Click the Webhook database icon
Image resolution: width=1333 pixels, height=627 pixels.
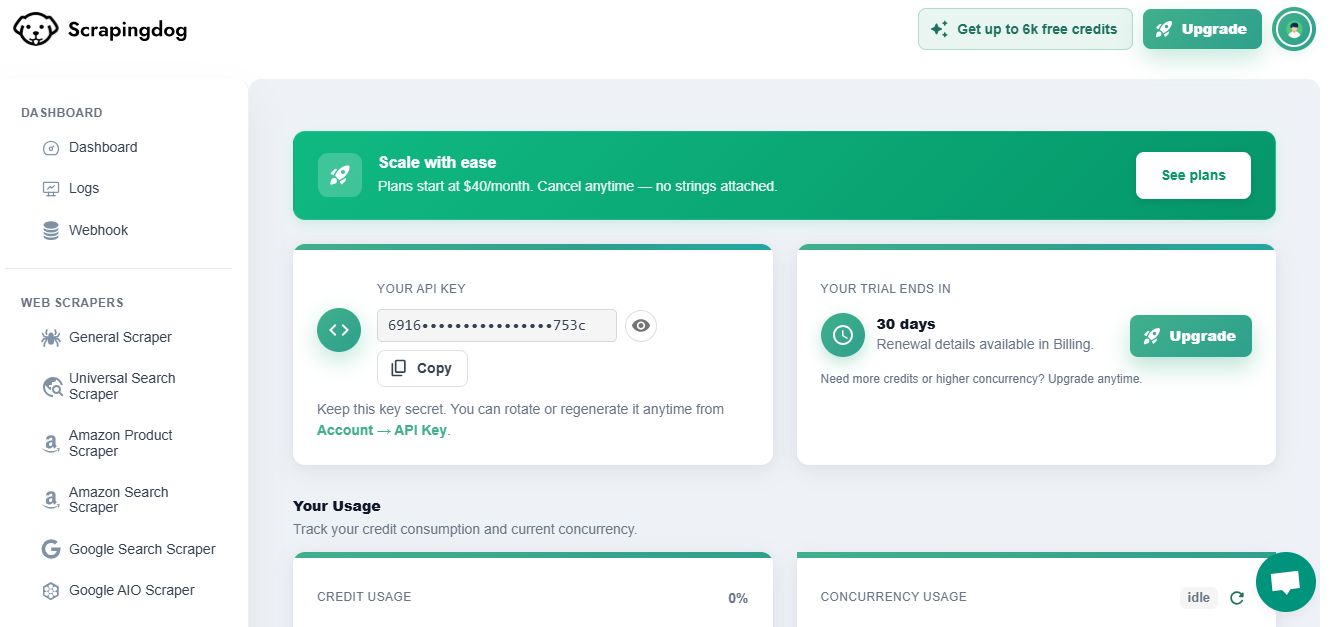click(x=51, y=231)
